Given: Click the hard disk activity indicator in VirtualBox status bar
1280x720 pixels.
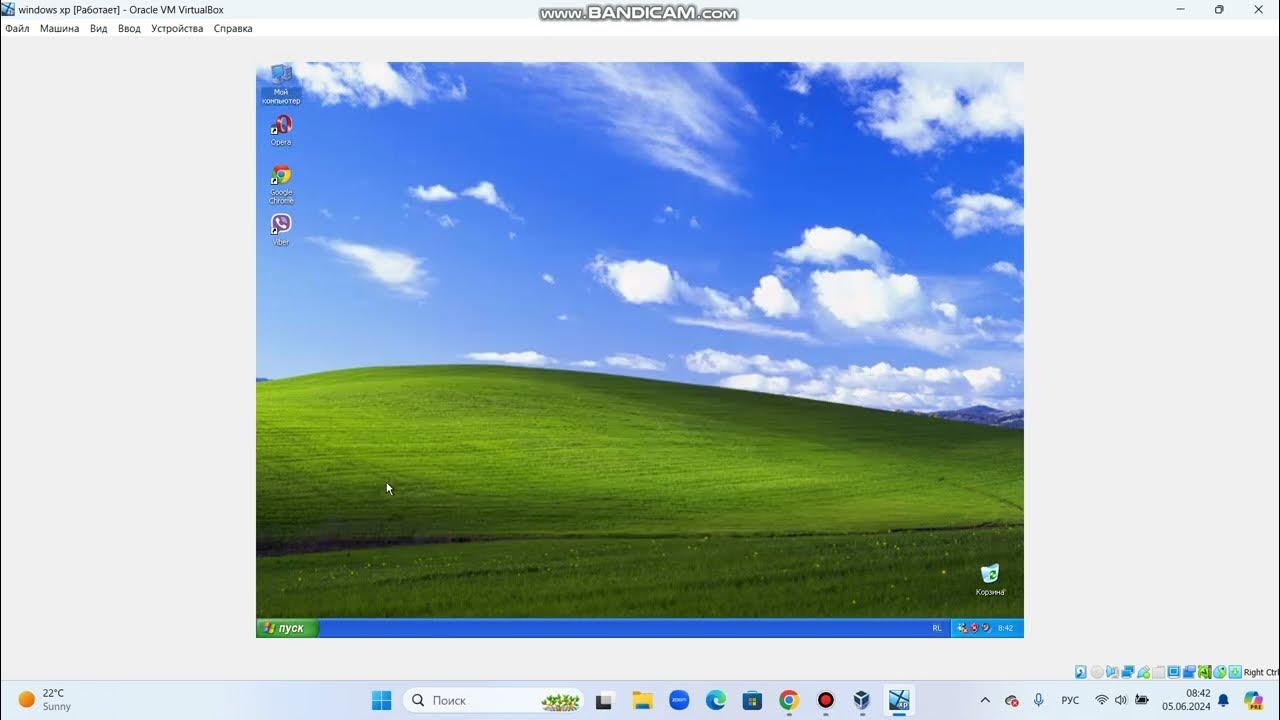Looking at the screenshot, I should 1081,672.
